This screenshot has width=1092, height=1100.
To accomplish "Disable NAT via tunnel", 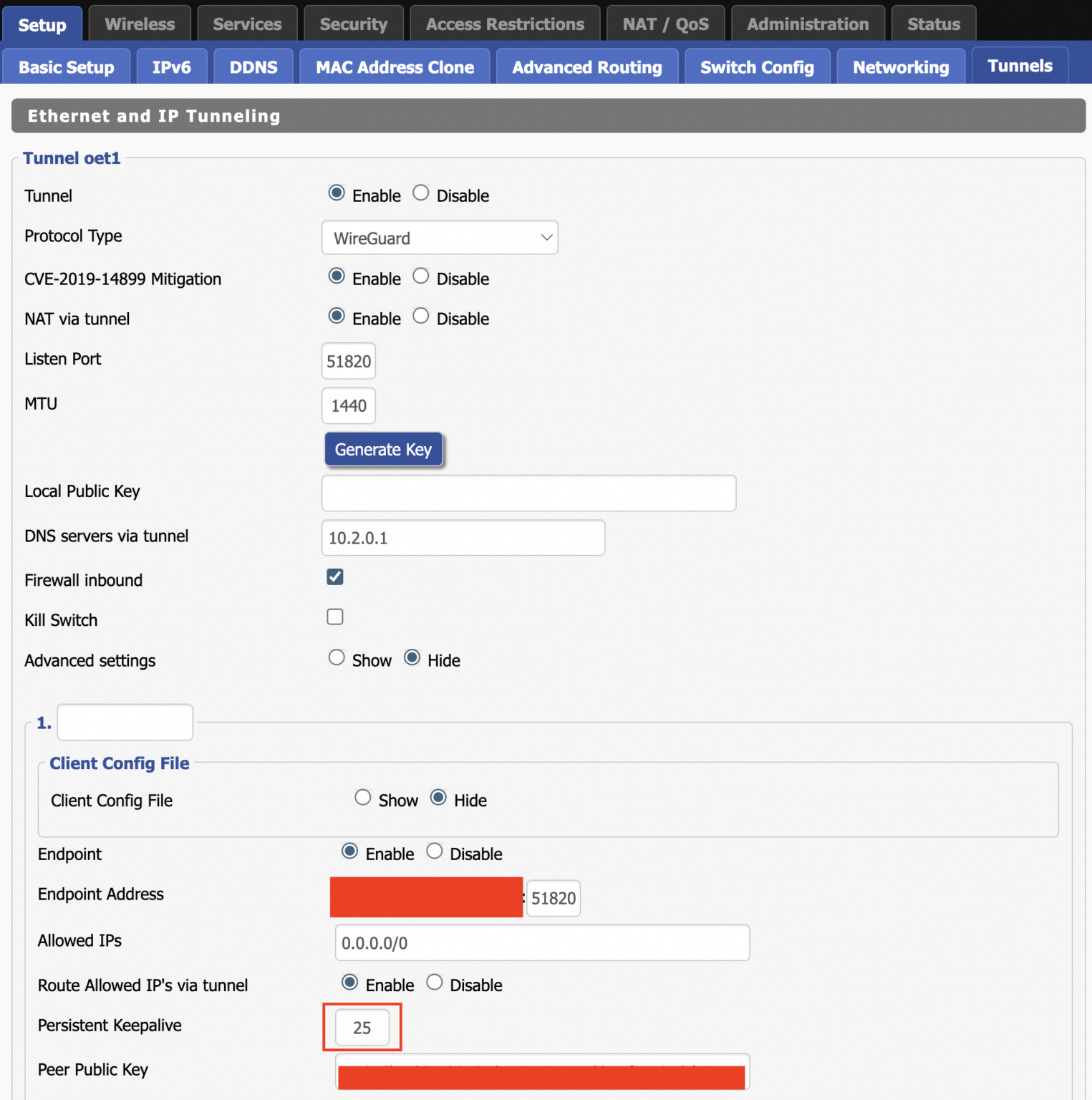I will pos(421,317).
